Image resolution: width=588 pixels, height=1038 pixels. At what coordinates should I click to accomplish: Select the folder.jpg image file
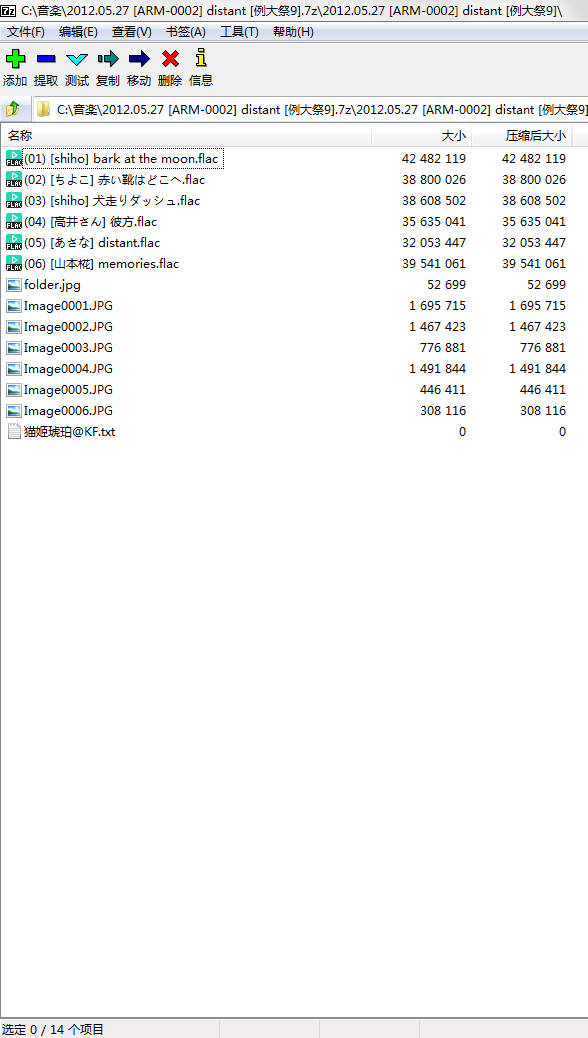coord(52,285)
